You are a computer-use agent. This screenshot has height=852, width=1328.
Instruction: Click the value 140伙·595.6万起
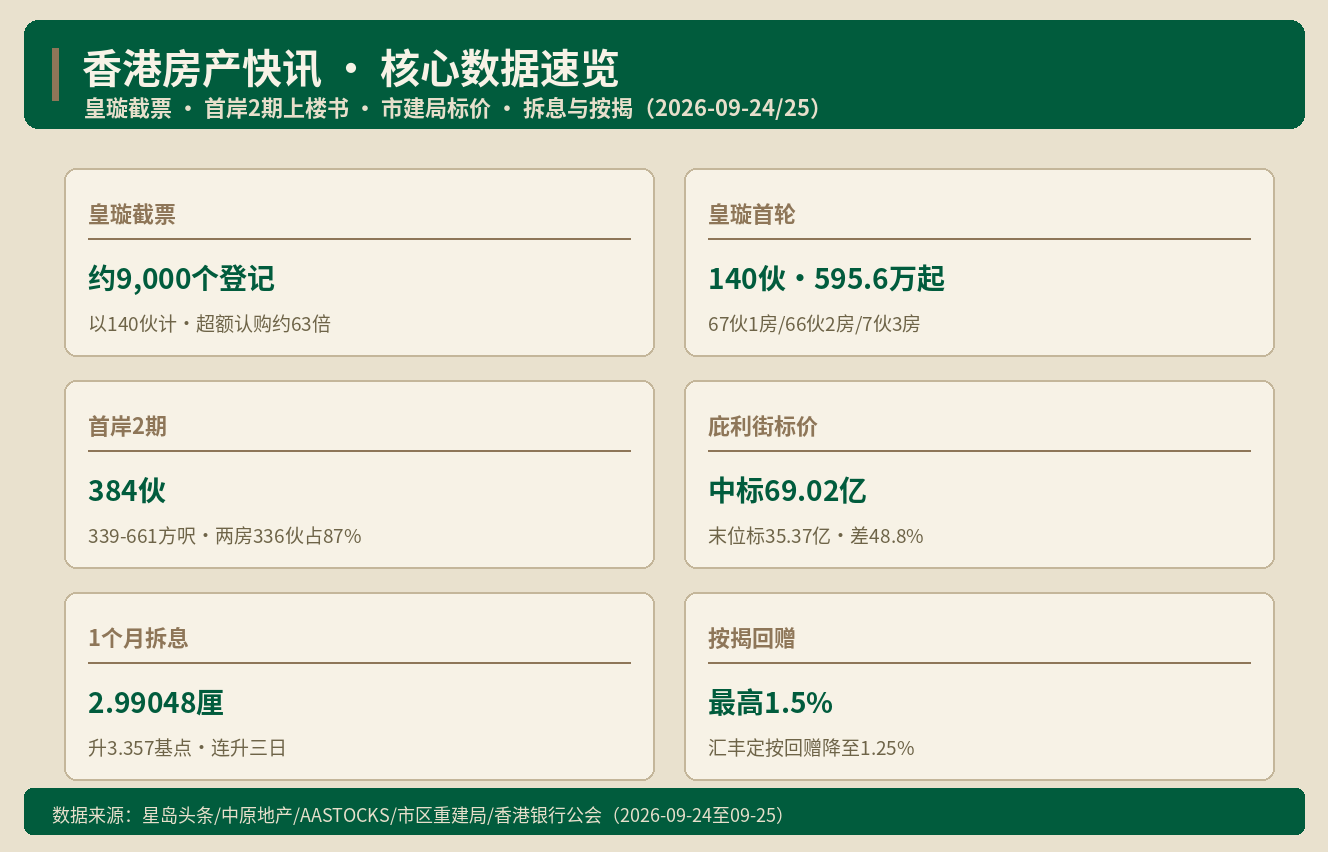pos(826,279)
